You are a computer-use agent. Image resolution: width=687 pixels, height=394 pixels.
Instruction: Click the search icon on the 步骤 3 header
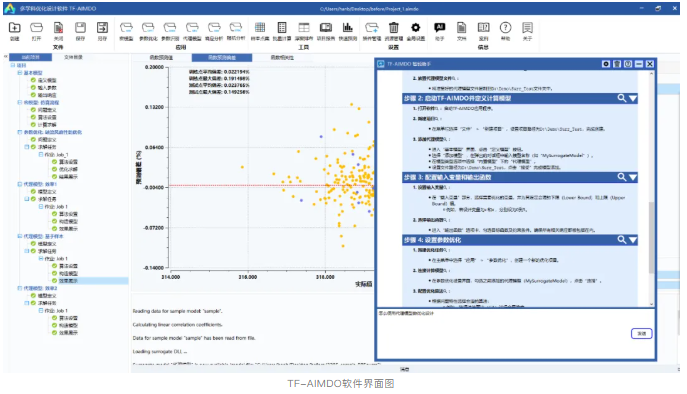click(622, 177)
